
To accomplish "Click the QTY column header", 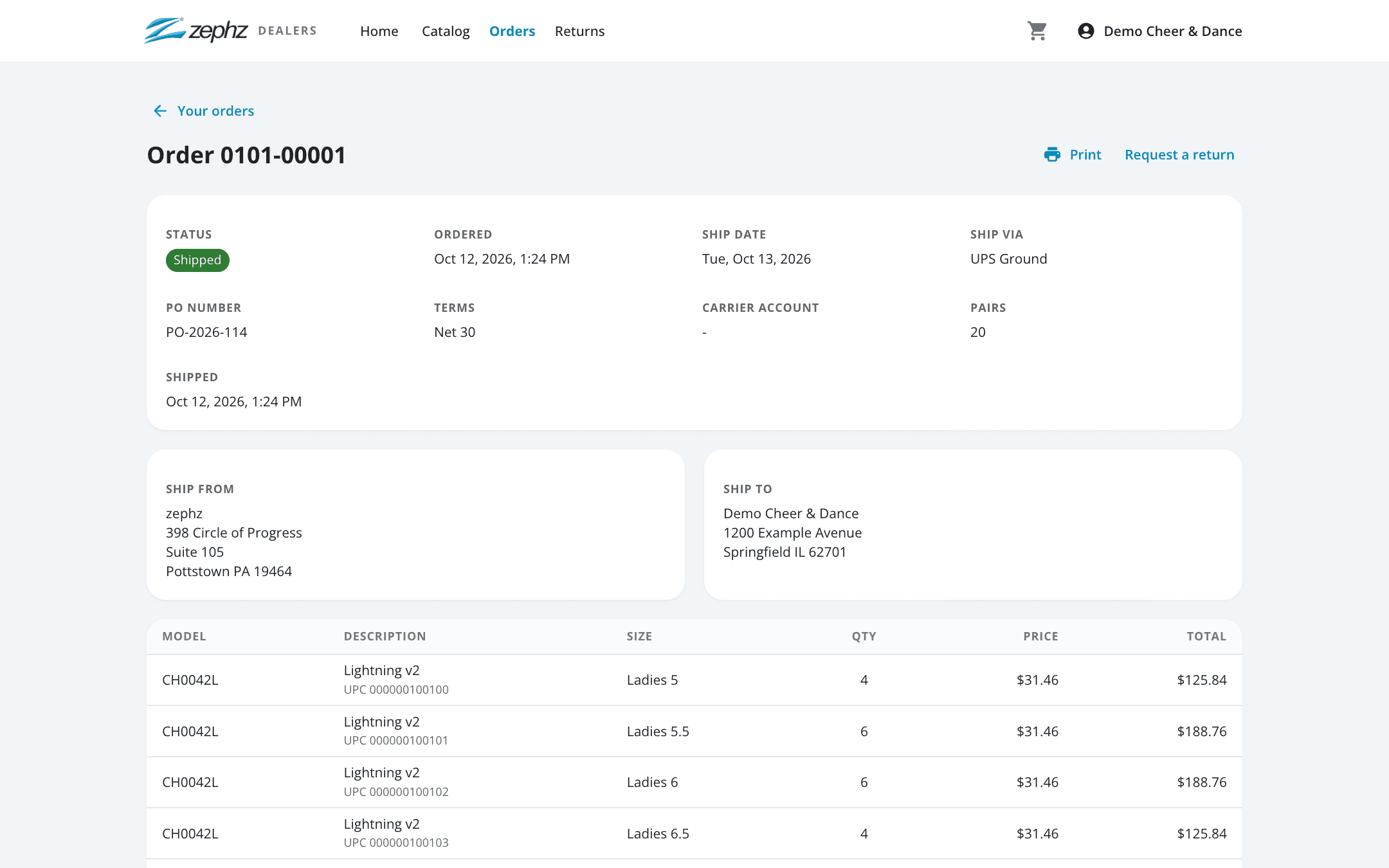I will 864,636.
